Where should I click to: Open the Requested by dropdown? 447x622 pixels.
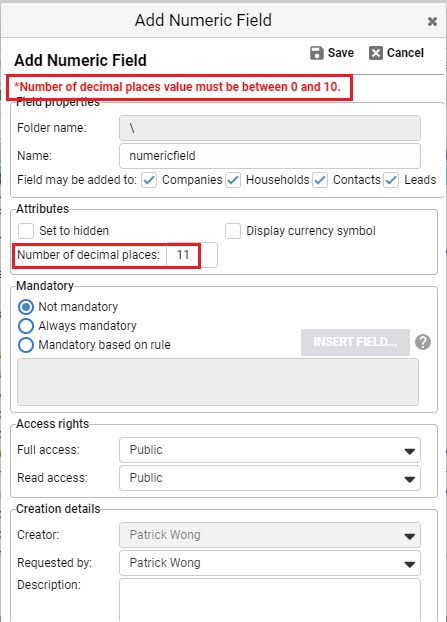pos(270,563)
